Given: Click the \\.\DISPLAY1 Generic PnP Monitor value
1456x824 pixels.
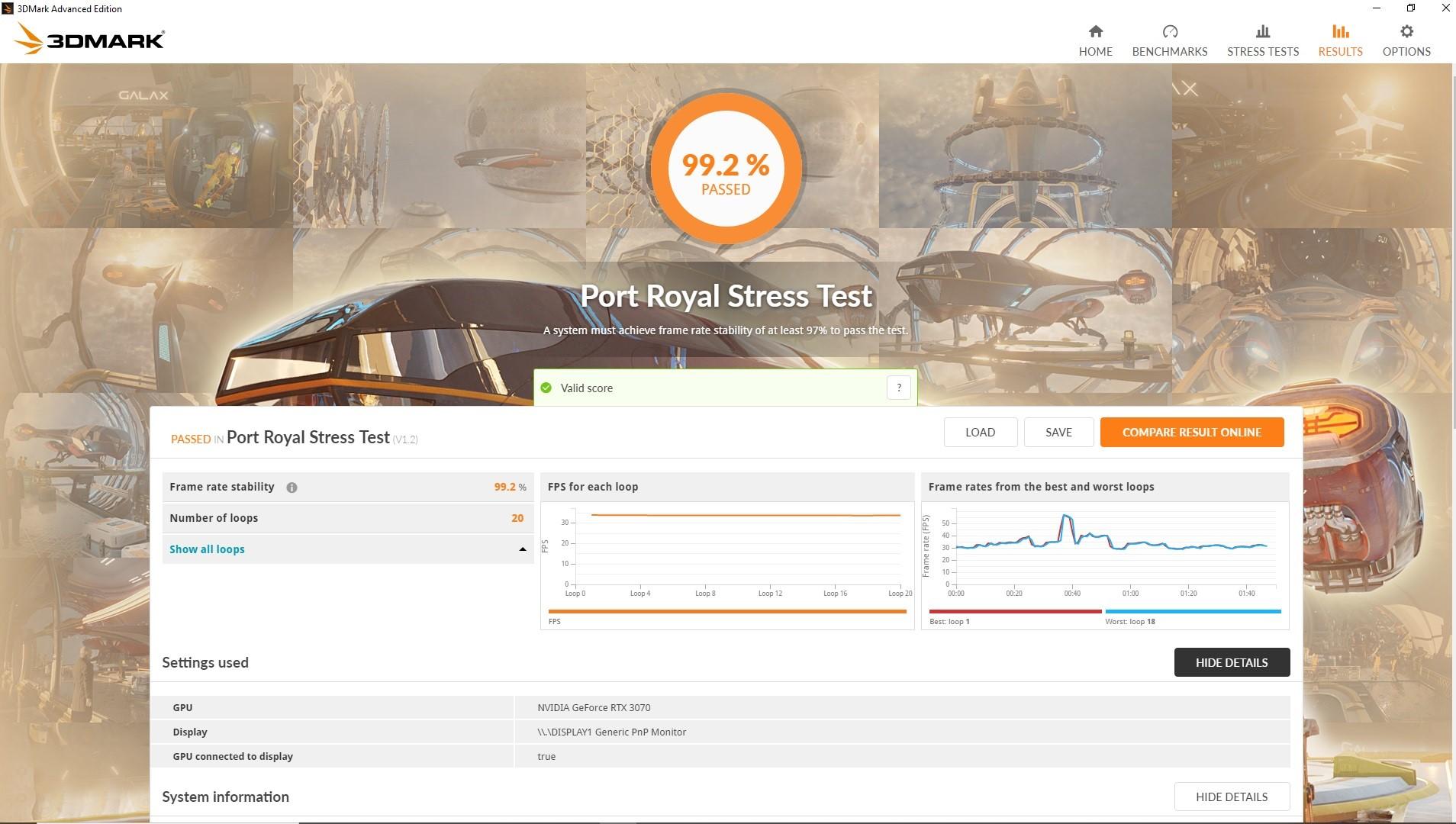Looking at the screenshot, I should coord(611,732).
